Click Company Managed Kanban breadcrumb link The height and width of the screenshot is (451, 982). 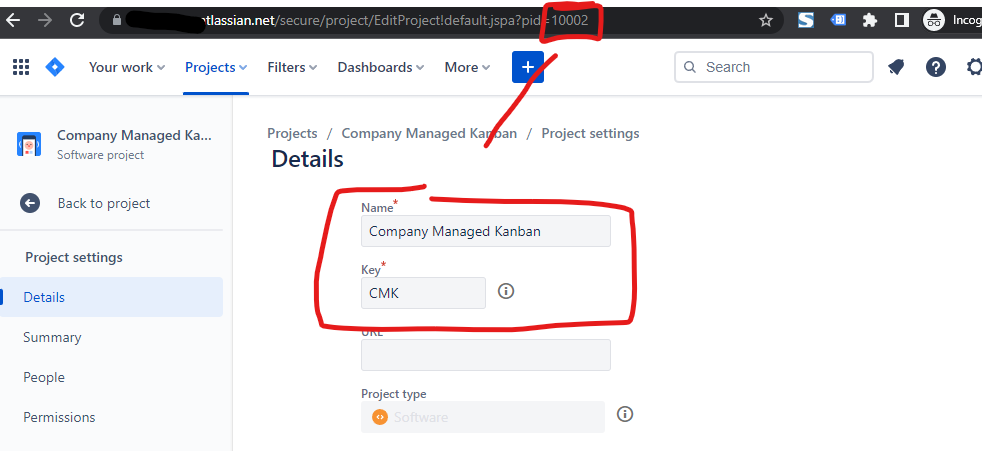429,133
